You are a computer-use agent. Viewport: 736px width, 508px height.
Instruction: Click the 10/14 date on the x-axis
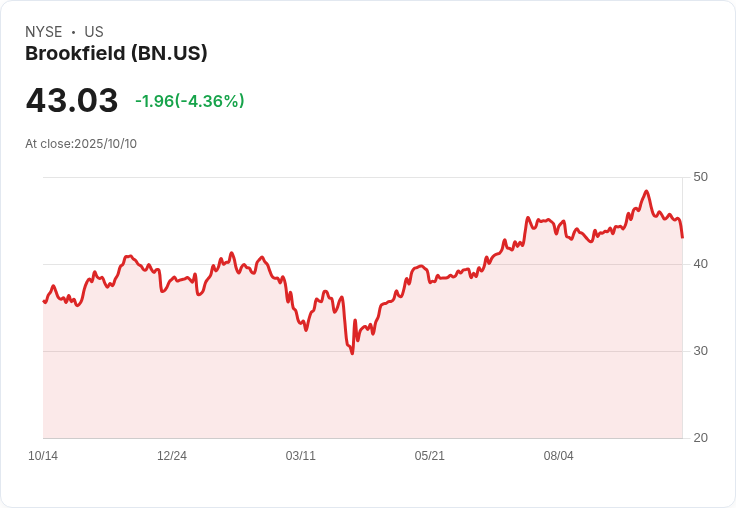point(43,456)
